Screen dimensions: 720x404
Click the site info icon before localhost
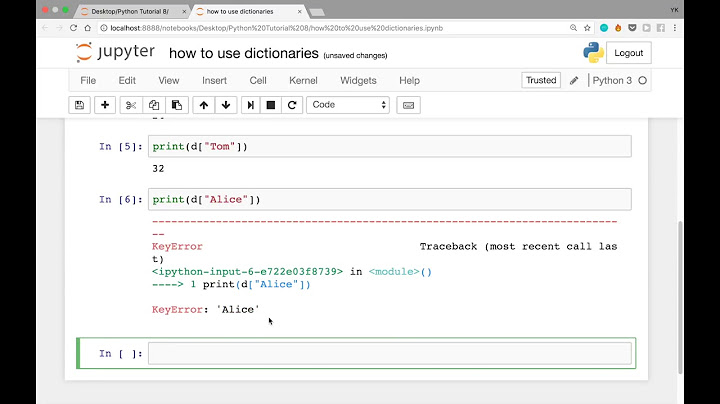(x=104, y=28)
